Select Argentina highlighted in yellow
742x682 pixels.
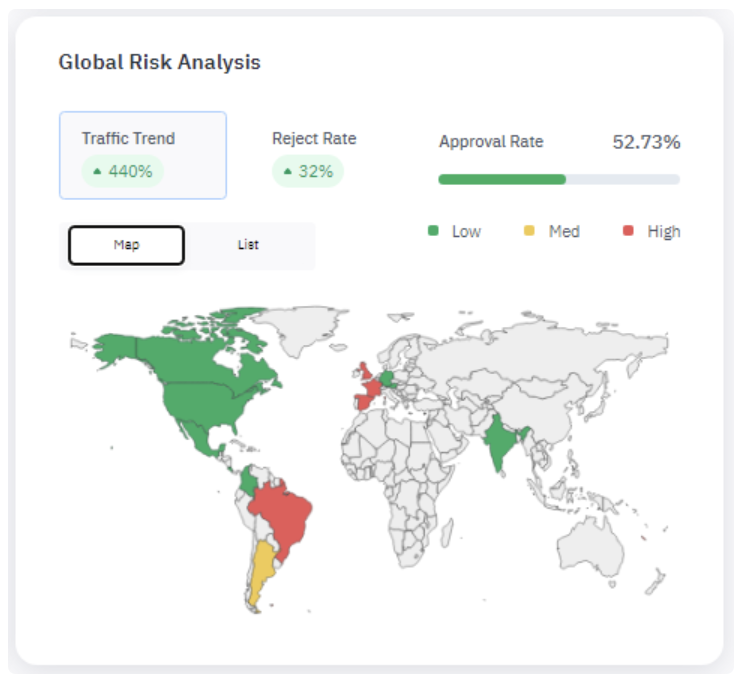click(x=262, y=570)
